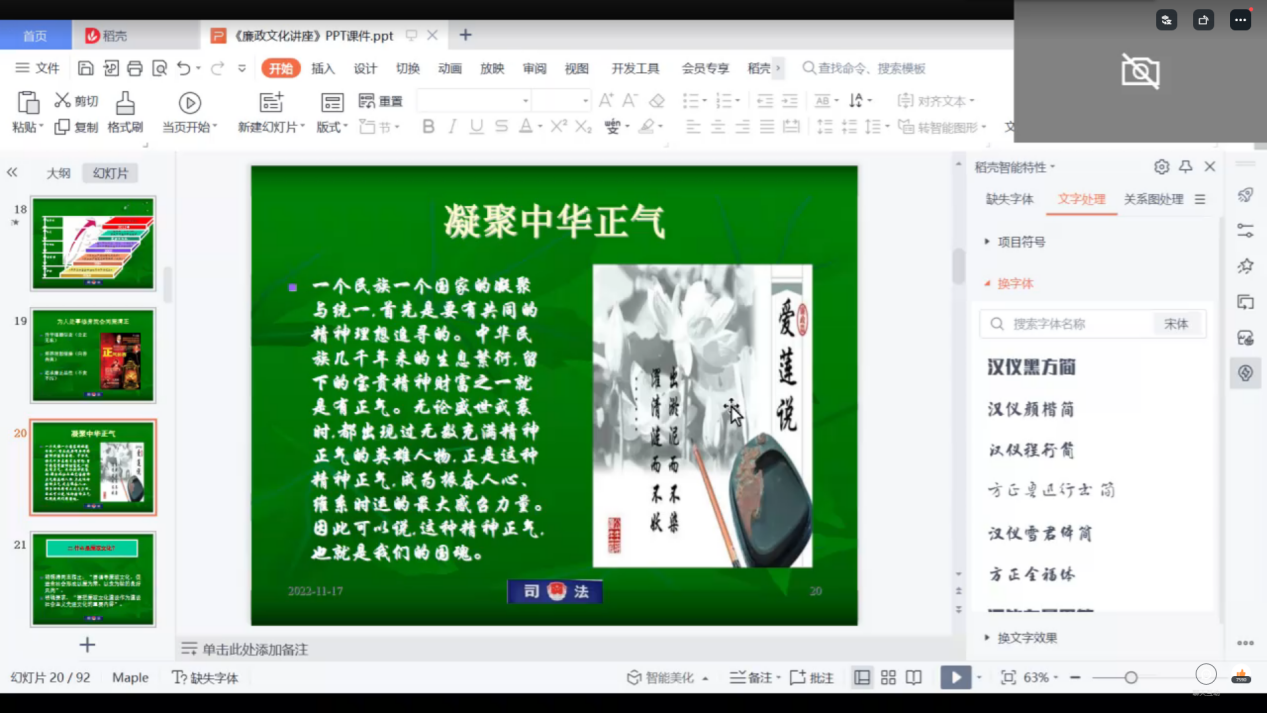1267x713 pixels.
Task: Open the 插入 (Insert) ribbon tab
Action: coord(323,68)
